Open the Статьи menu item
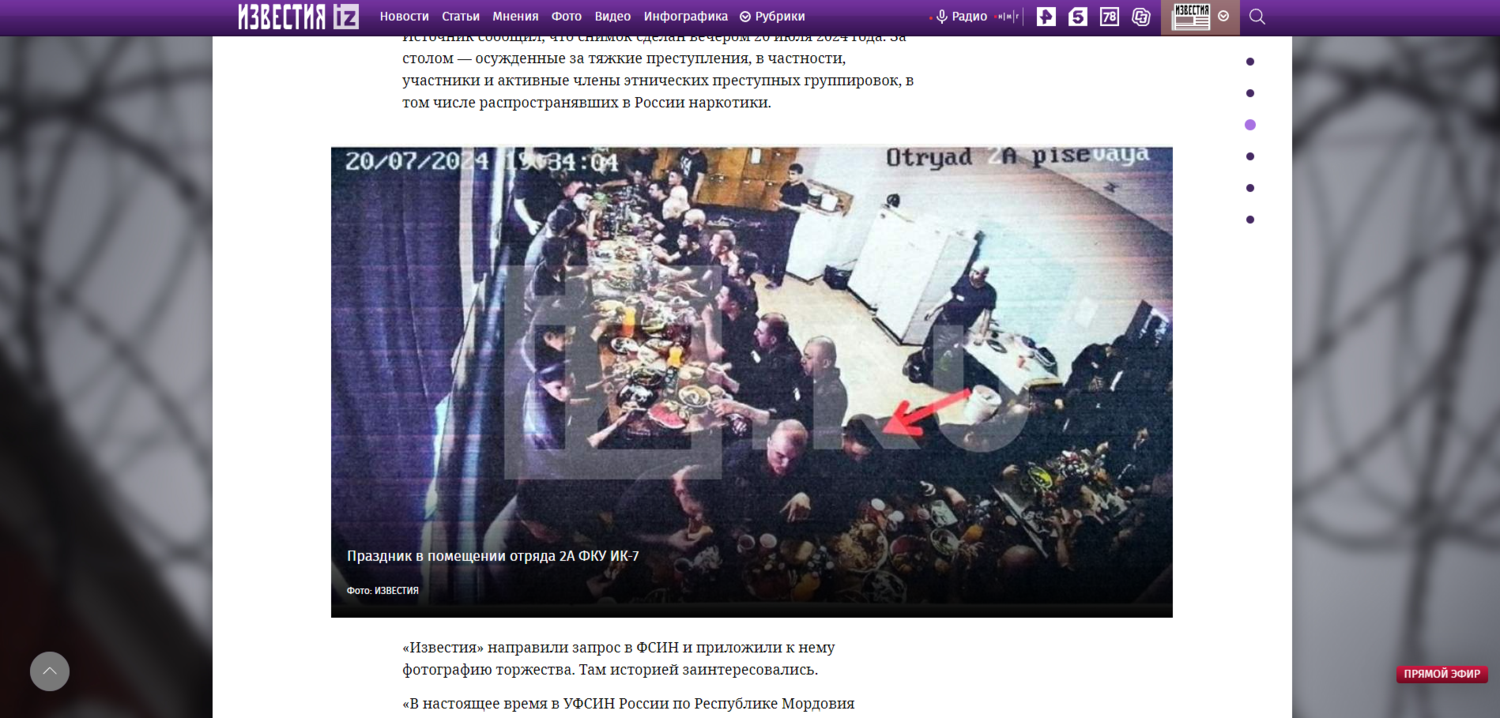The width and height of the screenshot is (1500, 718). (460, 17)
